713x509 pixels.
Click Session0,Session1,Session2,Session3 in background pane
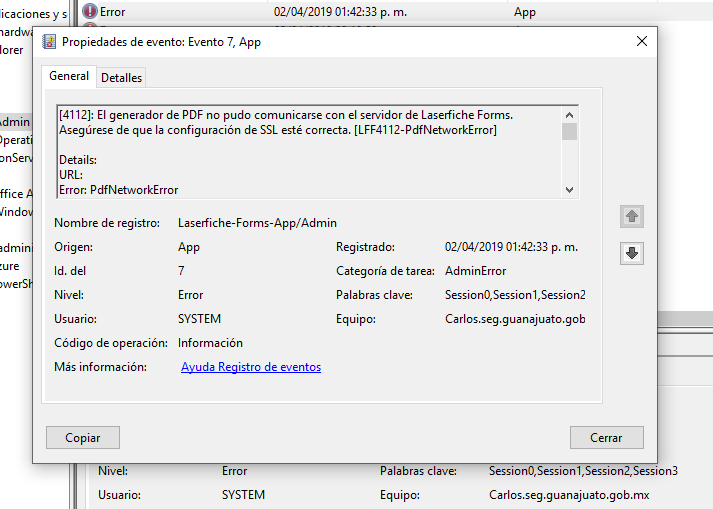coord(583,471)
